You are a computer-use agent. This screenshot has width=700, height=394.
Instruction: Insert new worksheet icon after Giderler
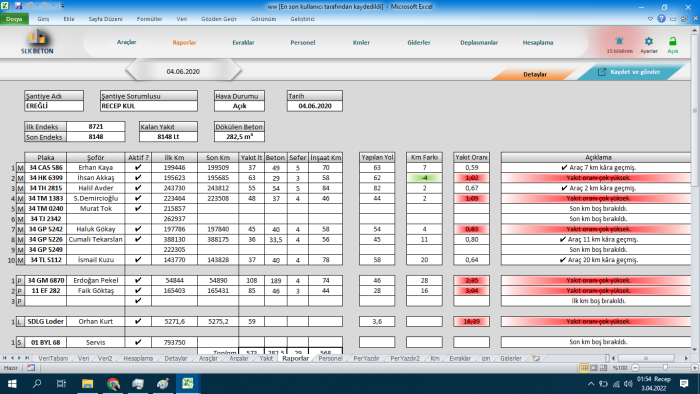(x=536, y=358)
